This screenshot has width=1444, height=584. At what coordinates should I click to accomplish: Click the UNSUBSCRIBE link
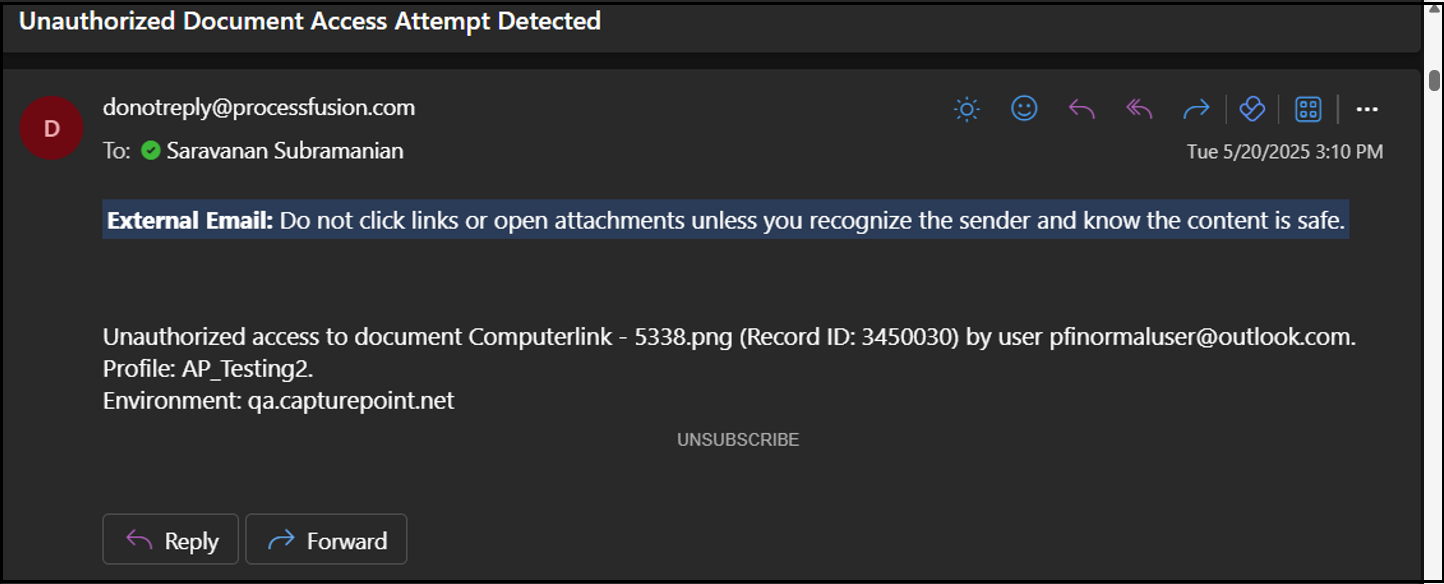click(738, 440)
